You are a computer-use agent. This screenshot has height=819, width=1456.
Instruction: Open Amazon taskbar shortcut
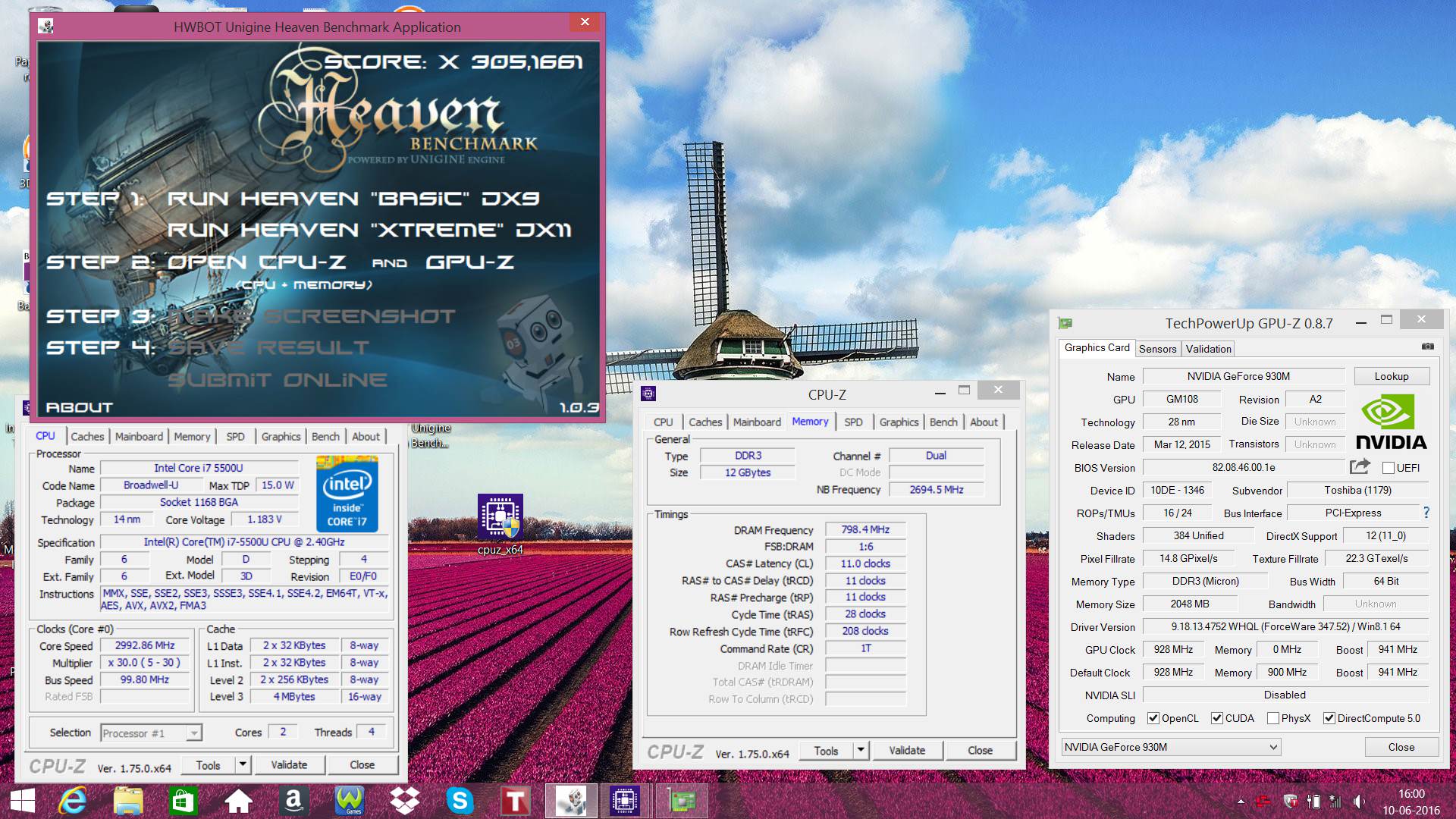(293, 801)
